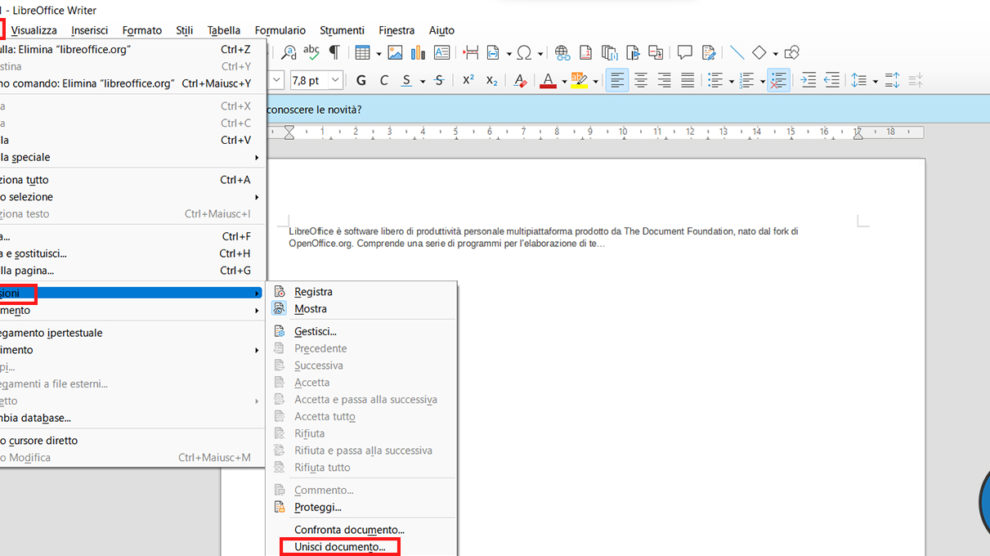Click the clear direct formatting icon
This screenshot has width=990, height=556.
coord(520,80)
